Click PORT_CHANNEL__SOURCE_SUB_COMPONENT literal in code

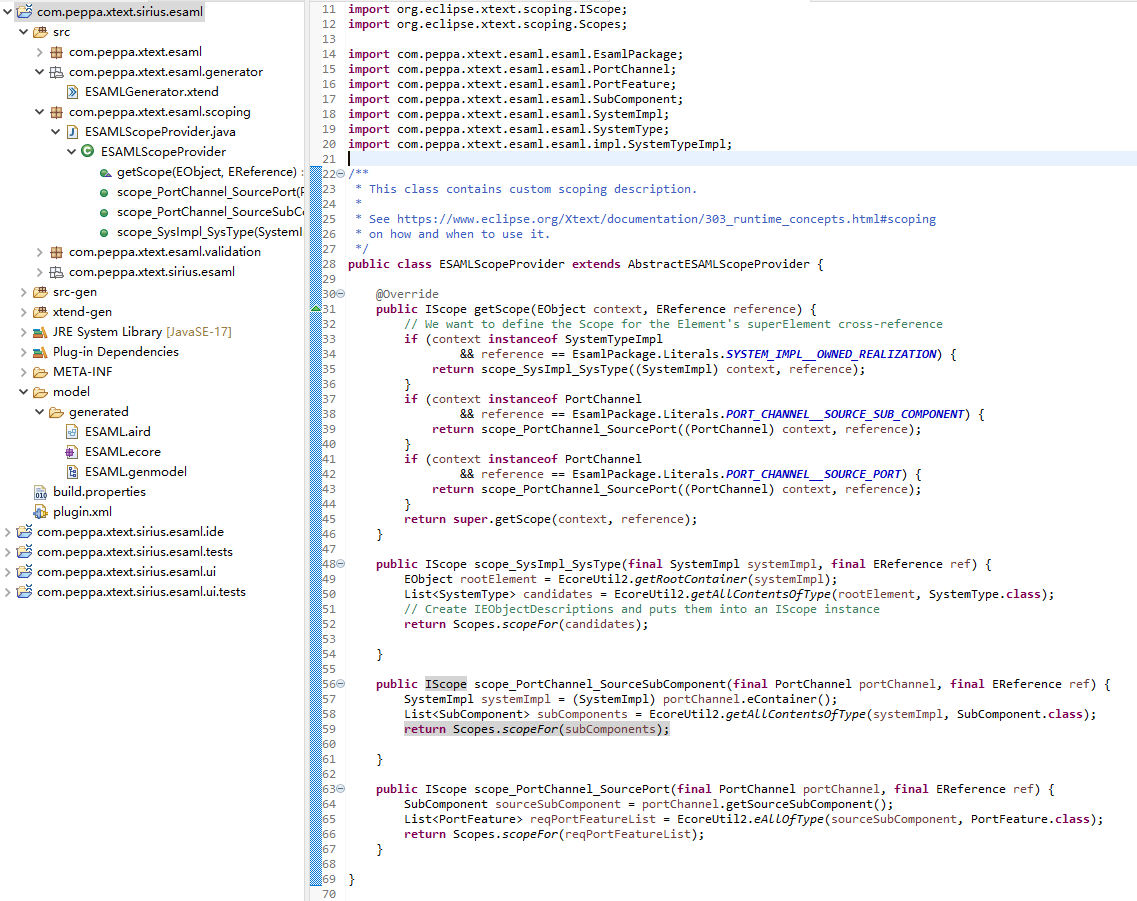(x=845, y=414)
